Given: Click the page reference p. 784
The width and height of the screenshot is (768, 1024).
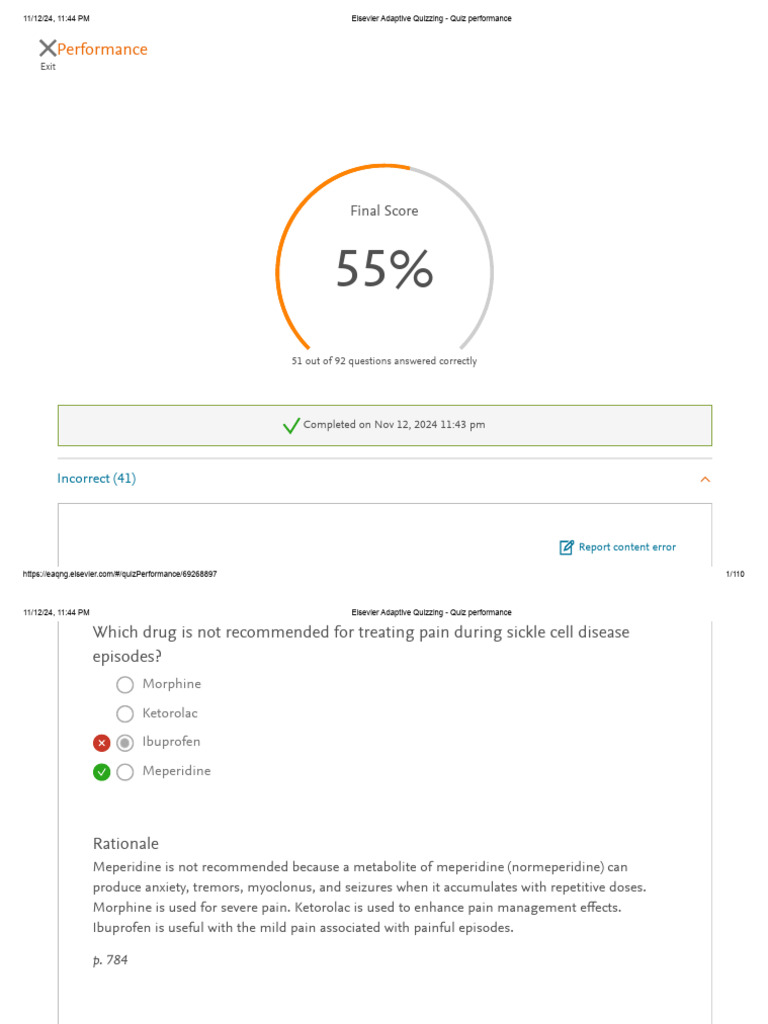Looking at the screenshot, I should 110,961.
